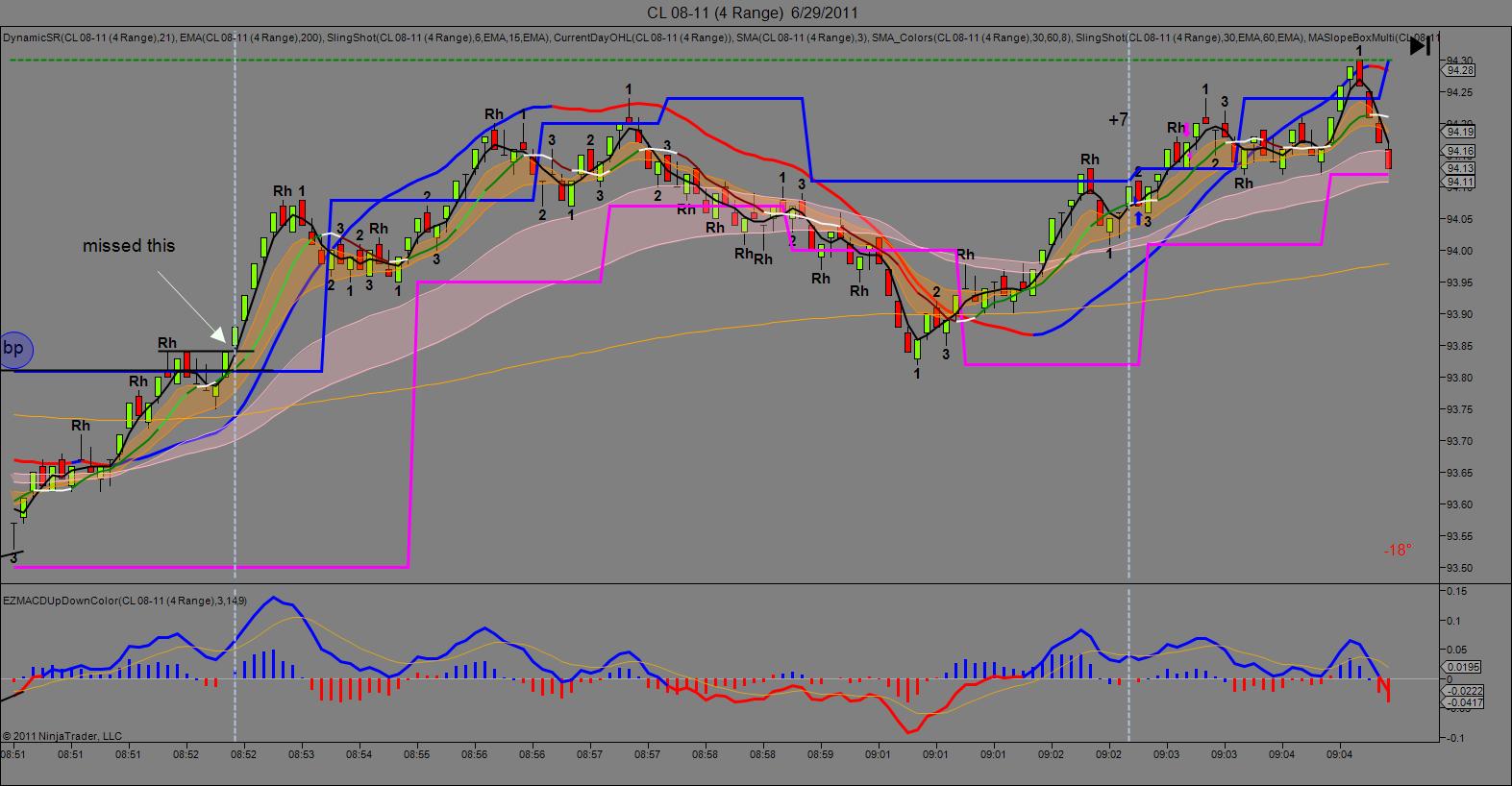Click the 93.60 price axis label
Viewport: 1512px width, 786px height.
[x=1459, y=504]
